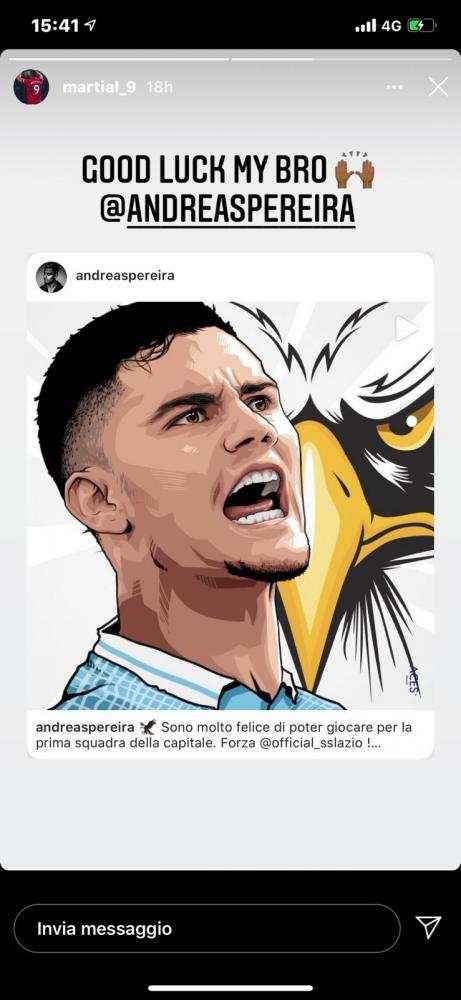Open the shared post illustration

click(x=230, y=506)
